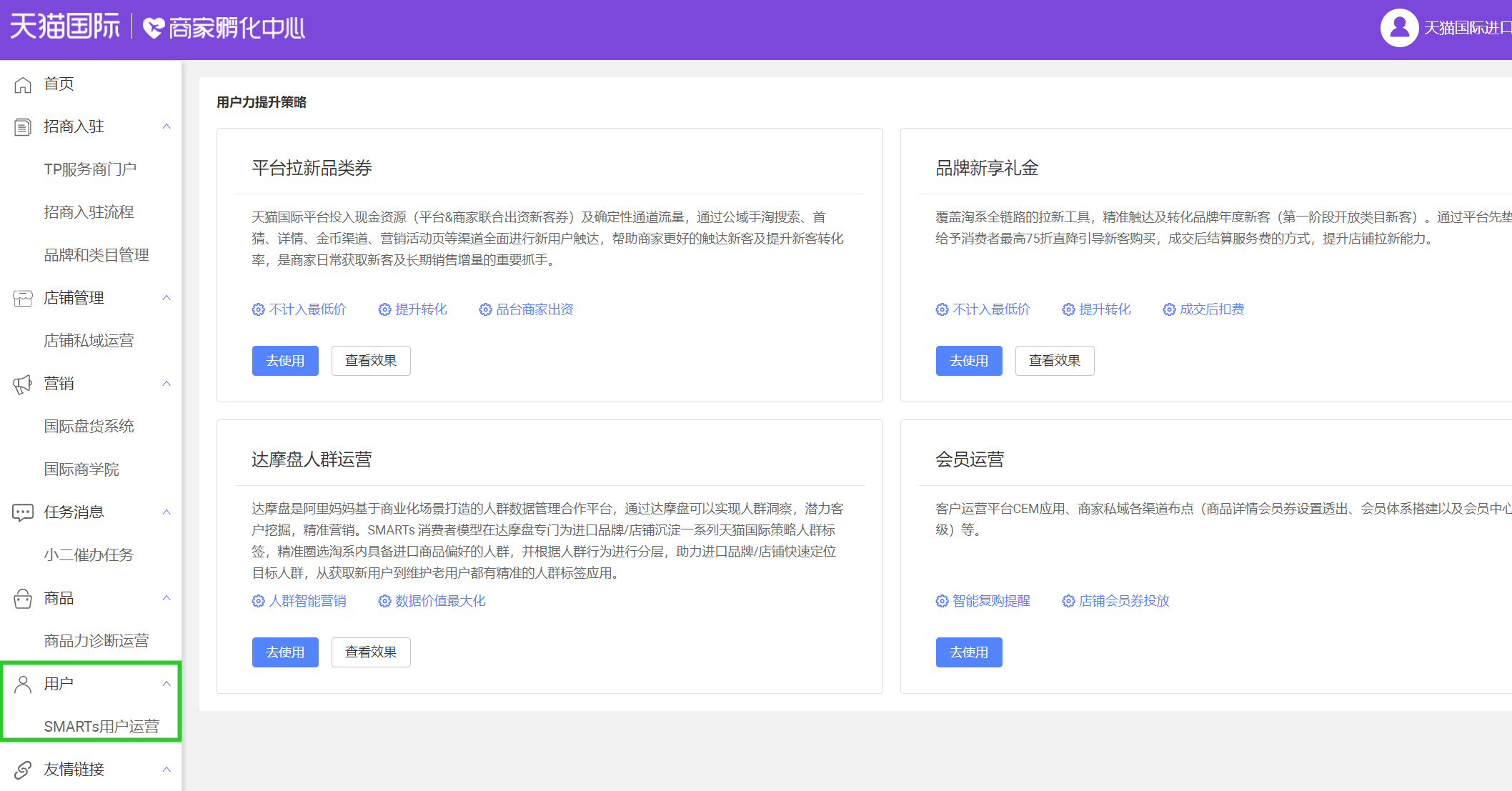1512x791 pixels.
Task: Click gear icon beside 智能复购提醒
Action: click(x=942, y=601)
